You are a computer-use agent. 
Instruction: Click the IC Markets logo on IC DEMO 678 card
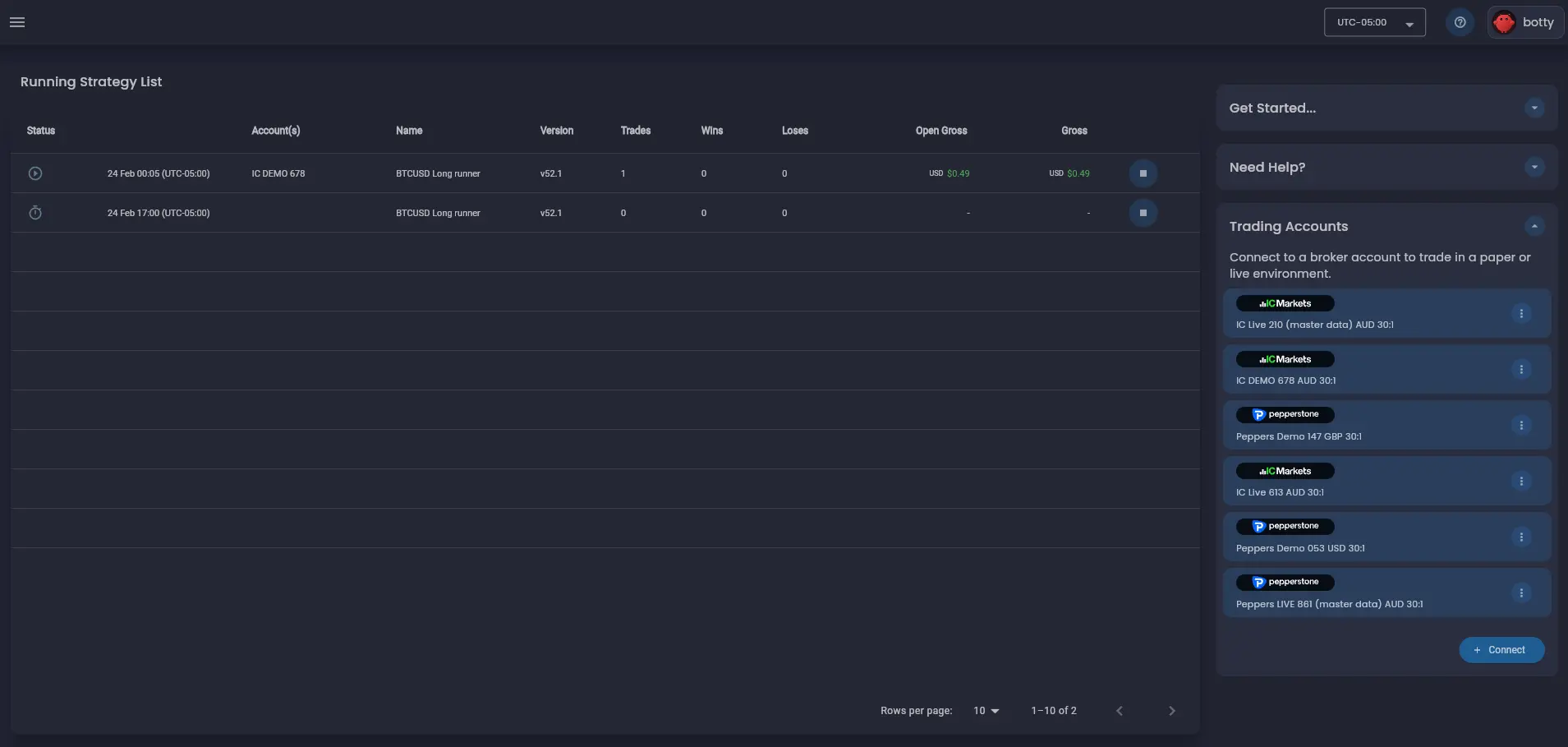[1284, 359]
